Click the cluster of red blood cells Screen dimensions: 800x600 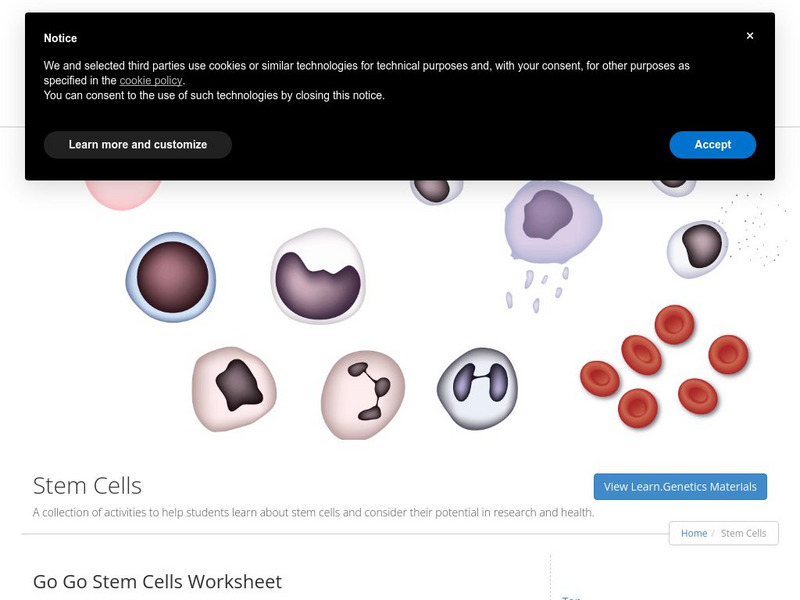point(664,365)
